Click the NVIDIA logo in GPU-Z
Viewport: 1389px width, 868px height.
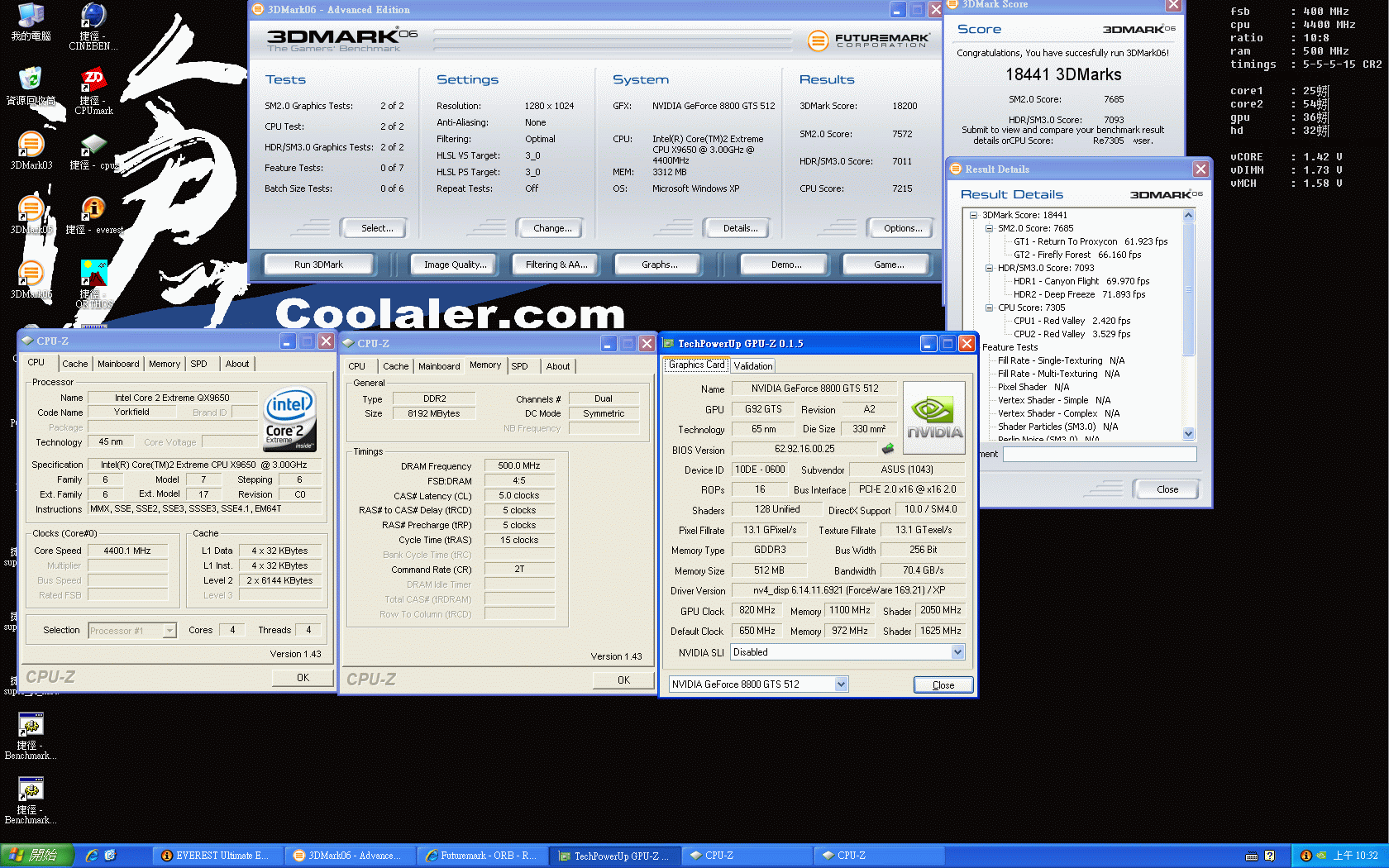pyautogui.click(x=934, y=417)
